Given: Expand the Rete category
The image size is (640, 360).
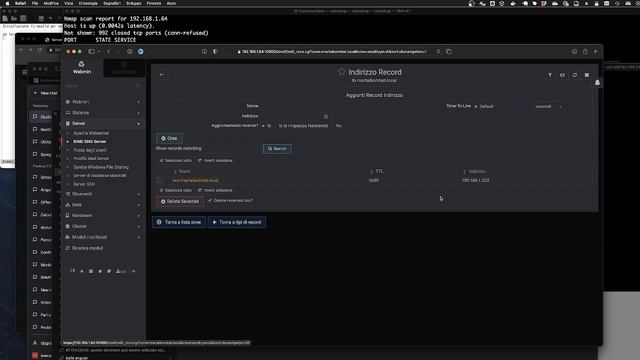Looking at the screenshot, I should click(103, 204).
